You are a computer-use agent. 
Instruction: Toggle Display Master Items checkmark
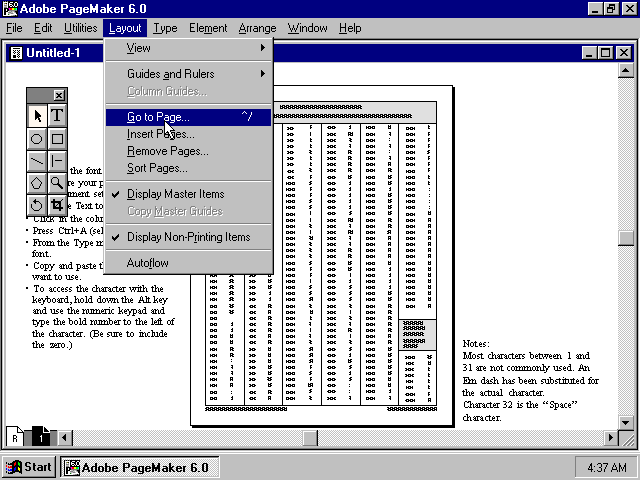(189, 194)
